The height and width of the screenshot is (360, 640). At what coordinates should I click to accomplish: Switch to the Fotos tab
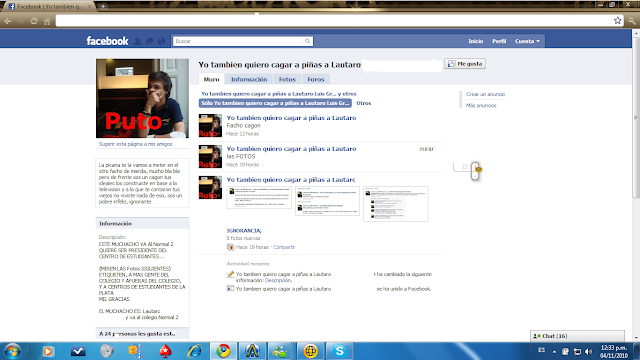pyautogui.click(x=287, y=79)
